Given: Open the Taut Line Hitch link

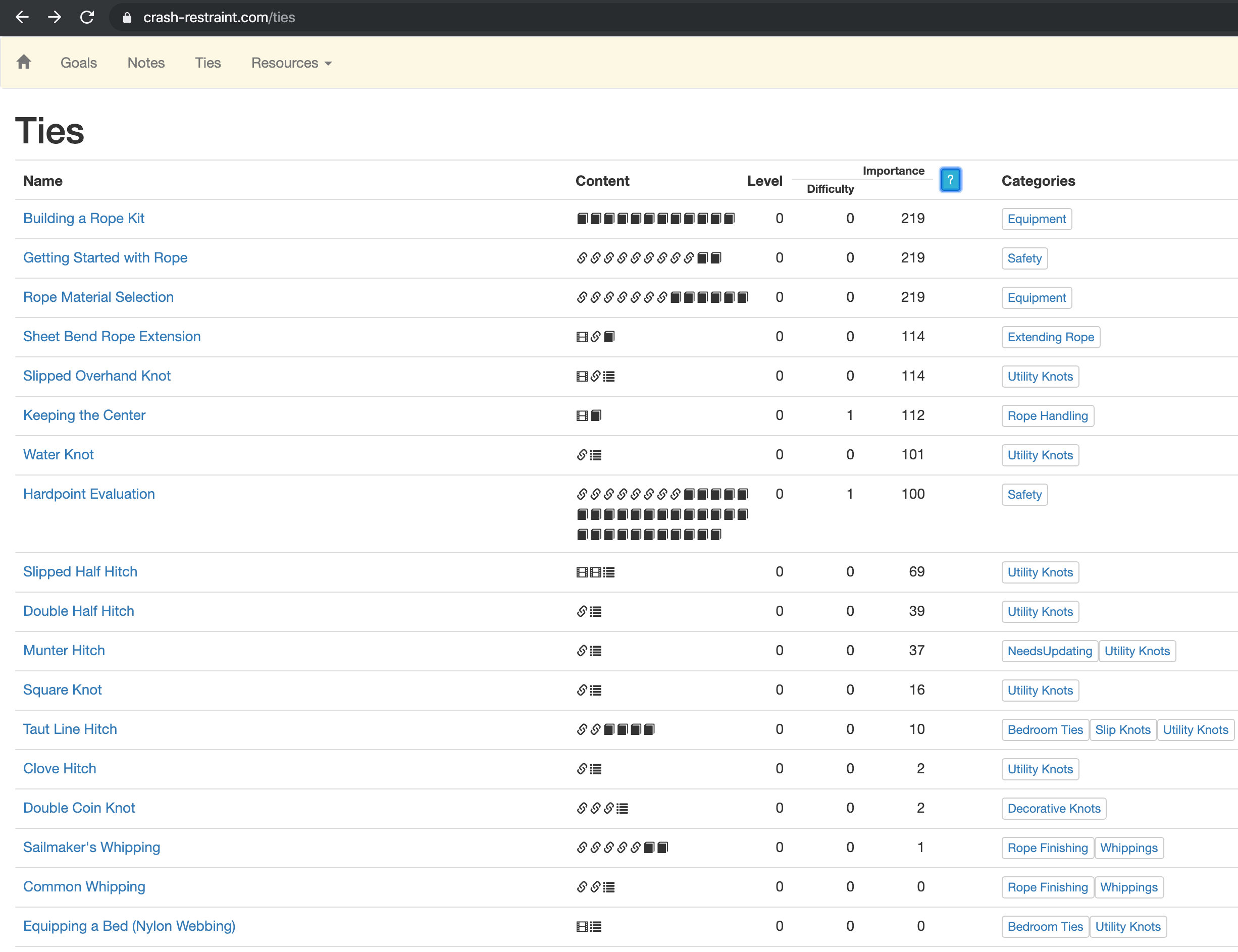Looking at the screenshot, I should pos(70,729).
